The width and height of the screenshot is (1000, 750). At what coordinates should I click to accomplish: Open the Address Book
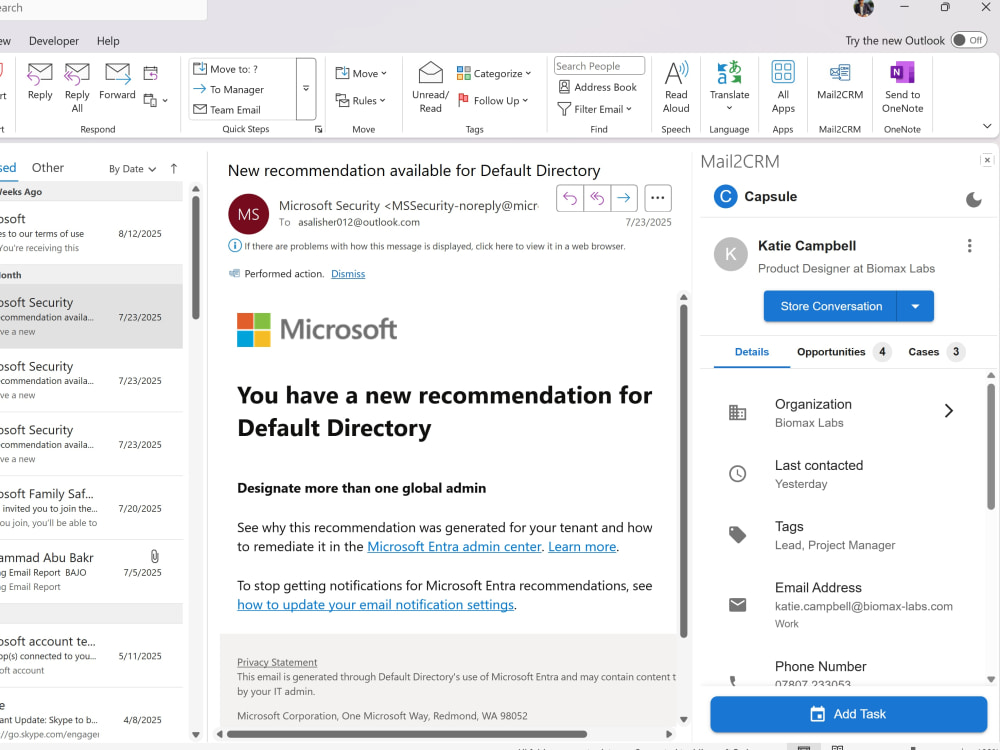598,87
